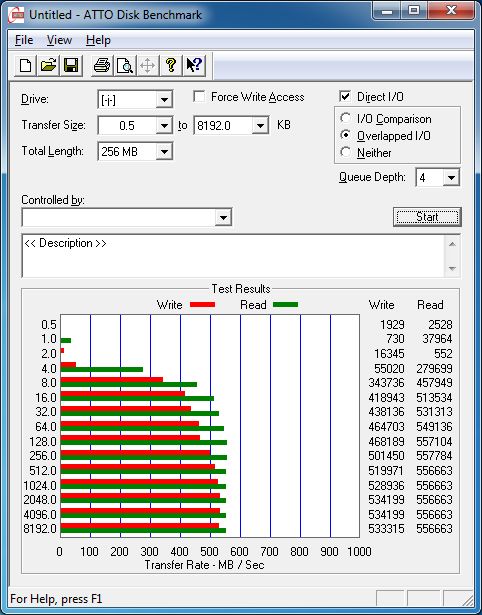Image resolution: width=482 pixels, height=615 pixels.
Task: Enable the Force Write Access checkbox
Action: tap(199, 96)
